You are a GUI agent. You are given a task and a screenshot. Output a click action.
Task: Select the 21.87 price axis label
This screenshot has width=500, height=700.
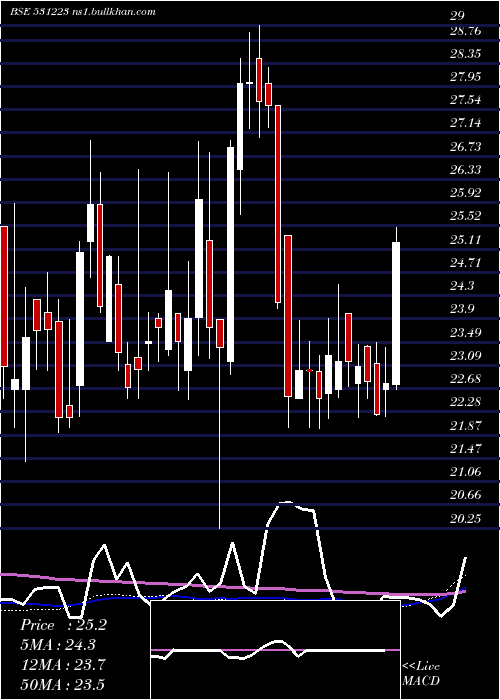465,426
